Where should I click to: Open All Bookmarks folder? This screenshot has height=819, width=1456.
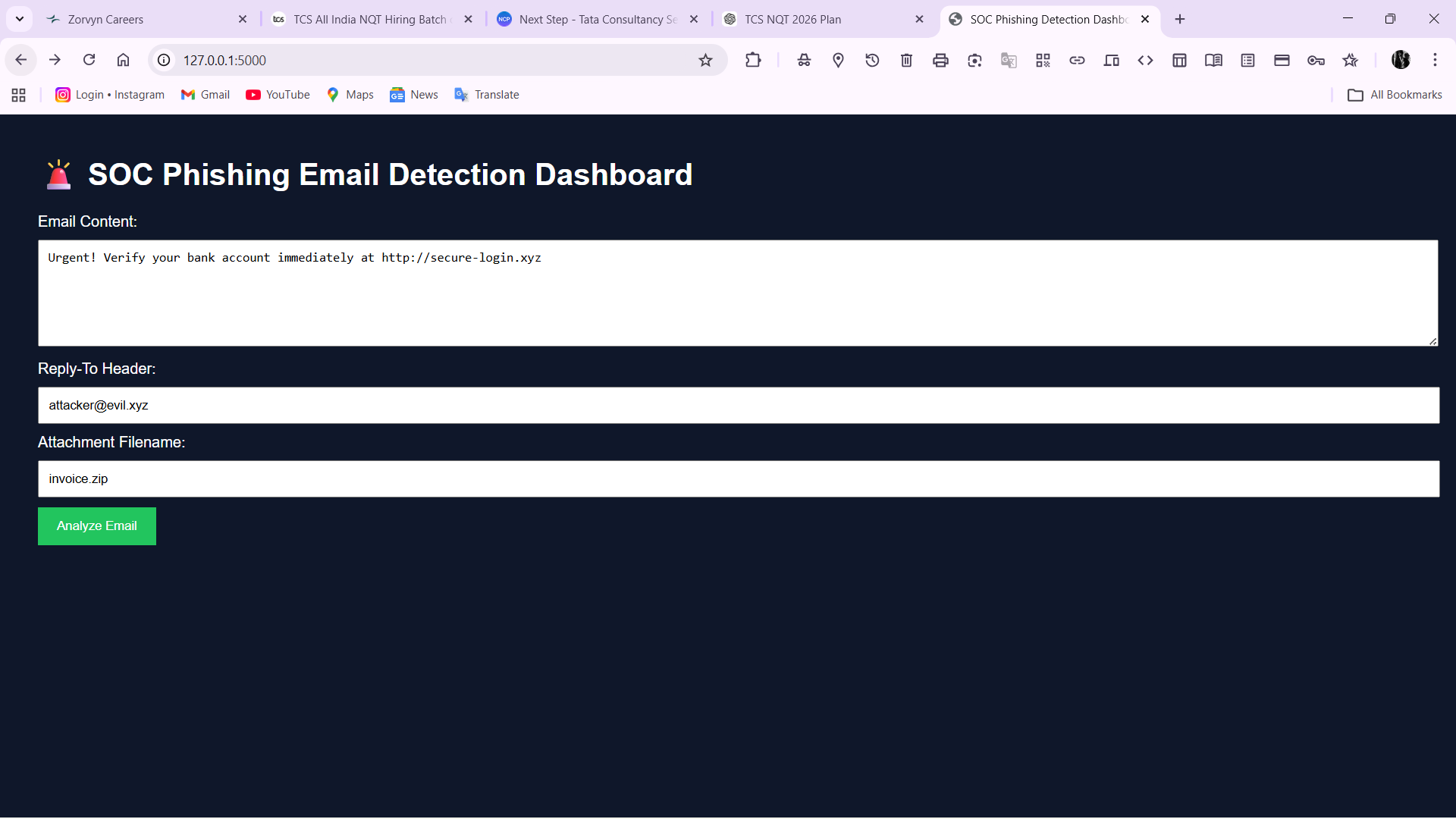coord(1395,95)
